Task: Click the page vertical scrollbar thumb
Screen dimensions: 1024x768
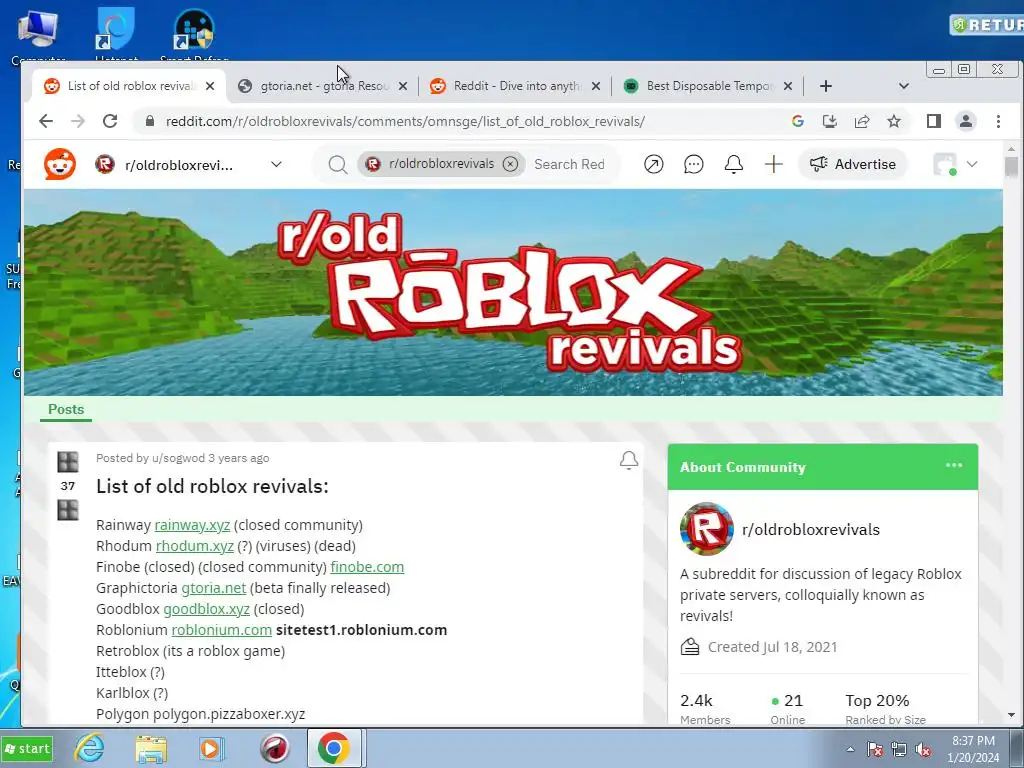Action: point(1012,166)
